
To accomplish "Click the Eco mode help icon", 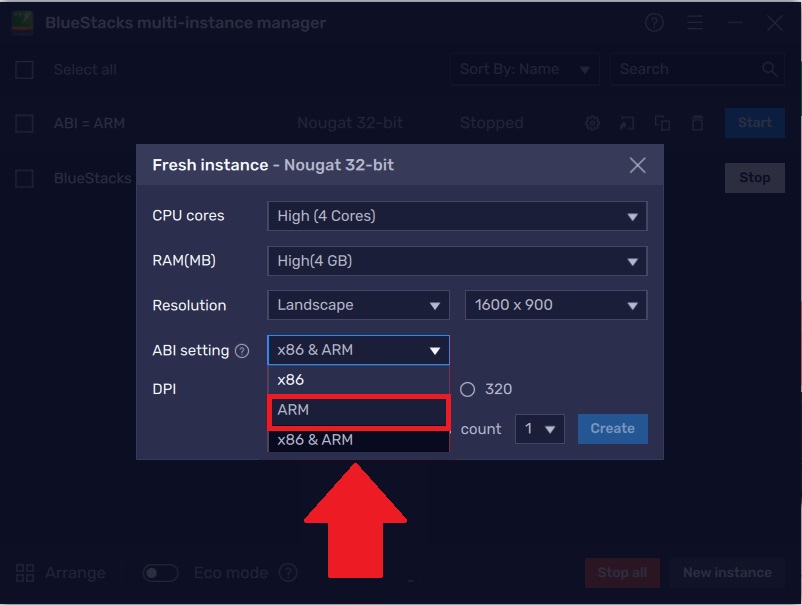I will (x=288, y=573).
